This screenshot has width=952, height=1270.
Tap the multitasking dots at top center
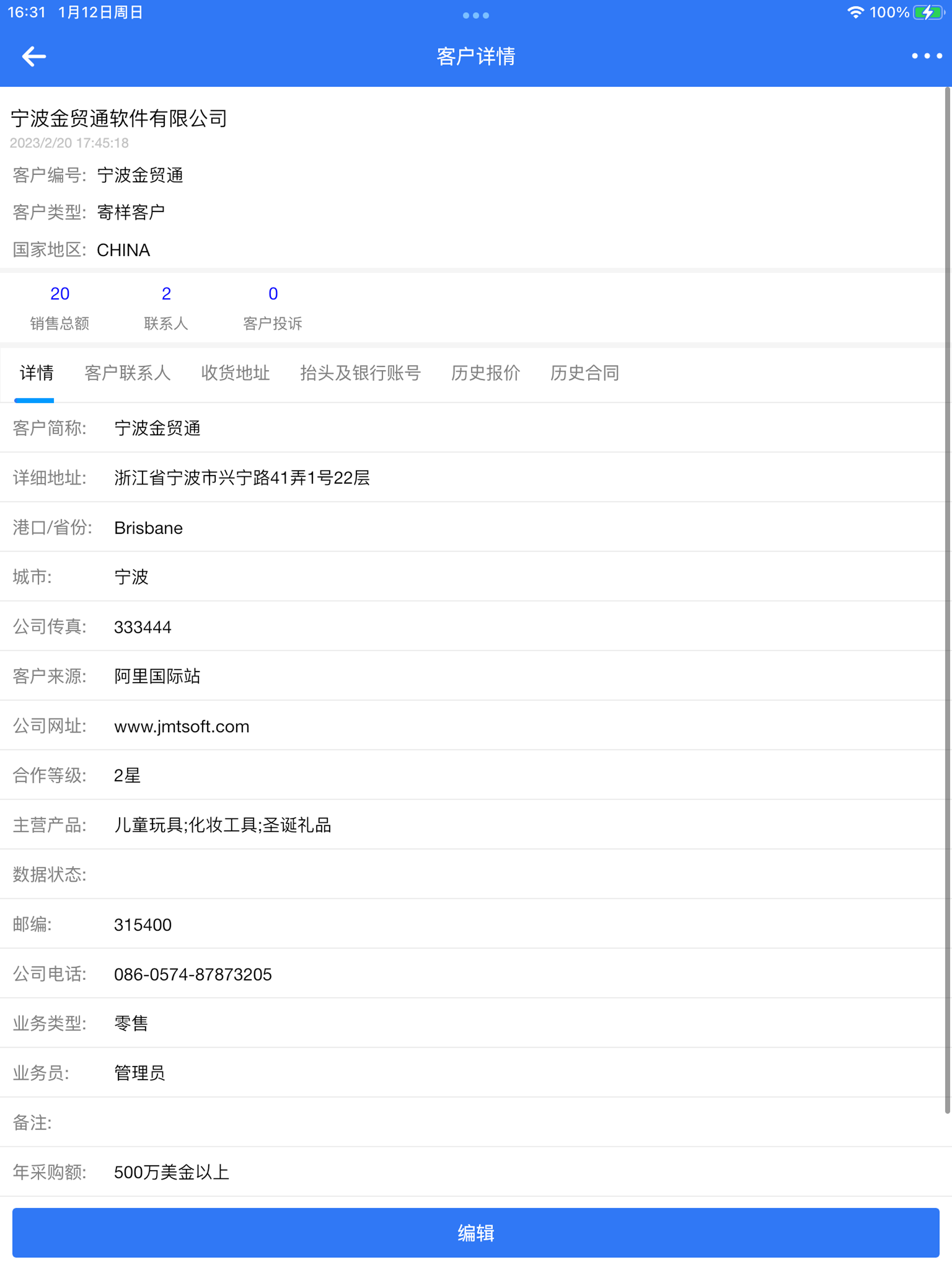tap(476, 15)
